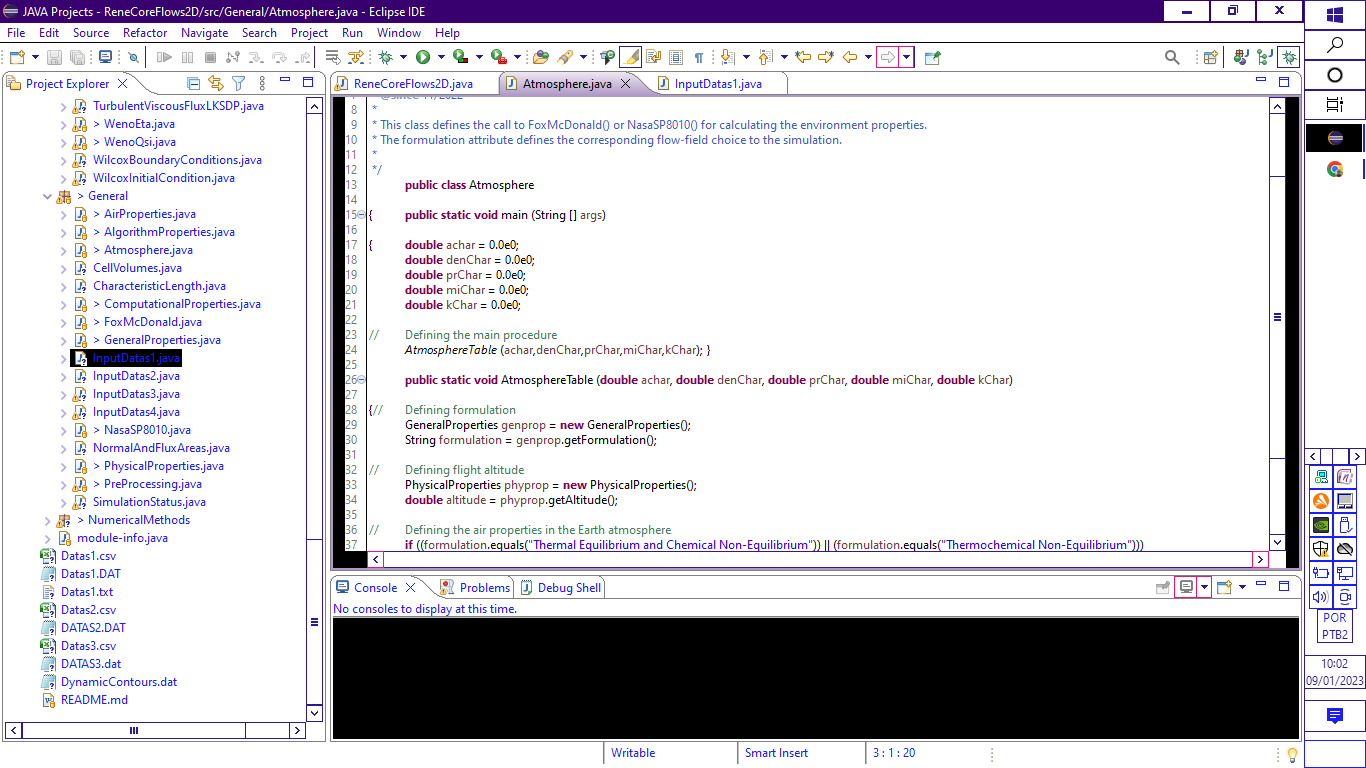This screenshot has height=768, width=1366.
Task: Toggle Word Wrap toolbar icon
Action: (x=653, y=57)
